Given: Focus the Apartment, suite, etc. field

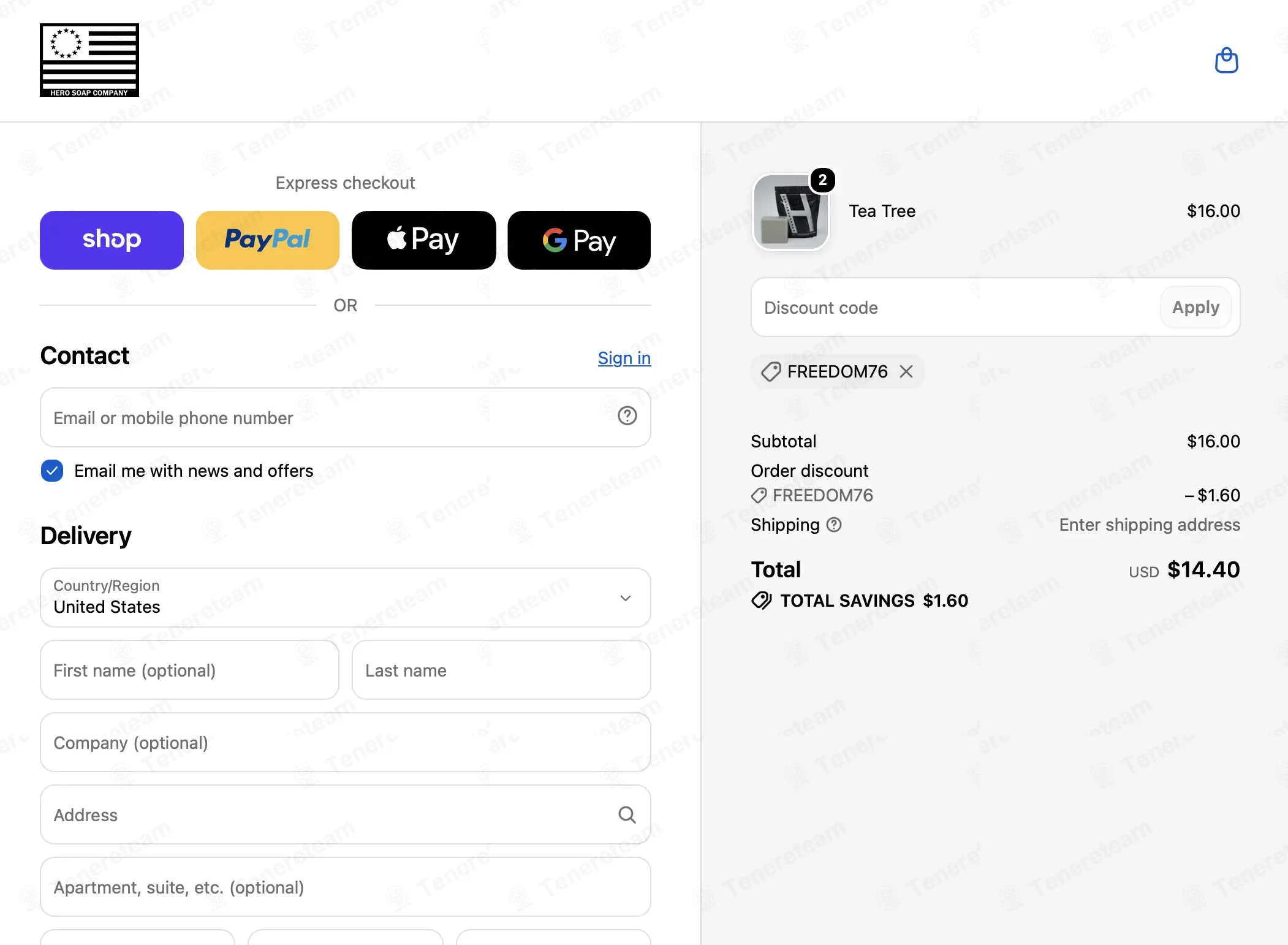Looking at the screenshot, I should click(x=345, y=887).
